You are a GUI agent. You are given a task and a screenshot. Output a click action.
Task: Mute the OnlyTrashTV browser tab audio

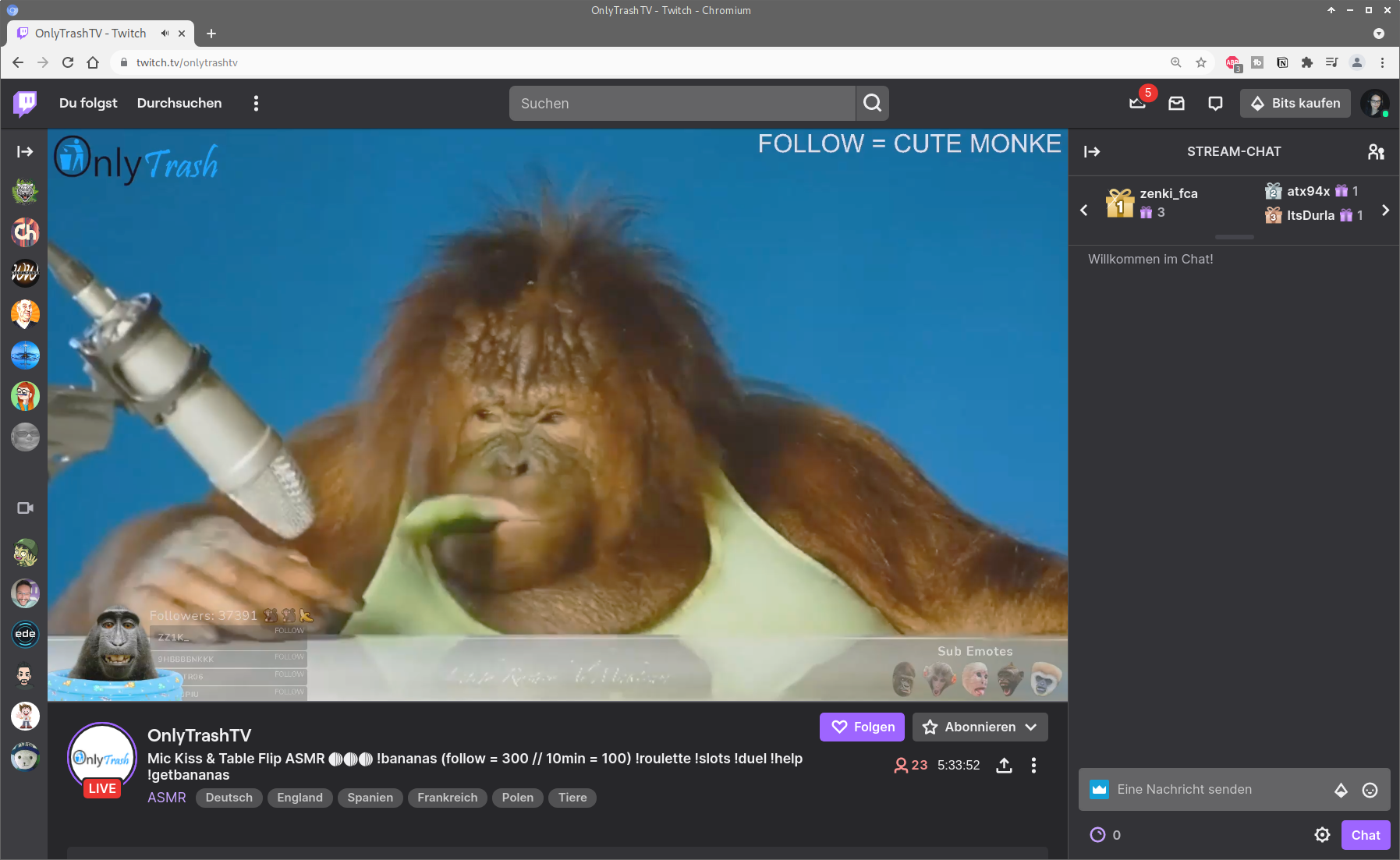(165, 34)
